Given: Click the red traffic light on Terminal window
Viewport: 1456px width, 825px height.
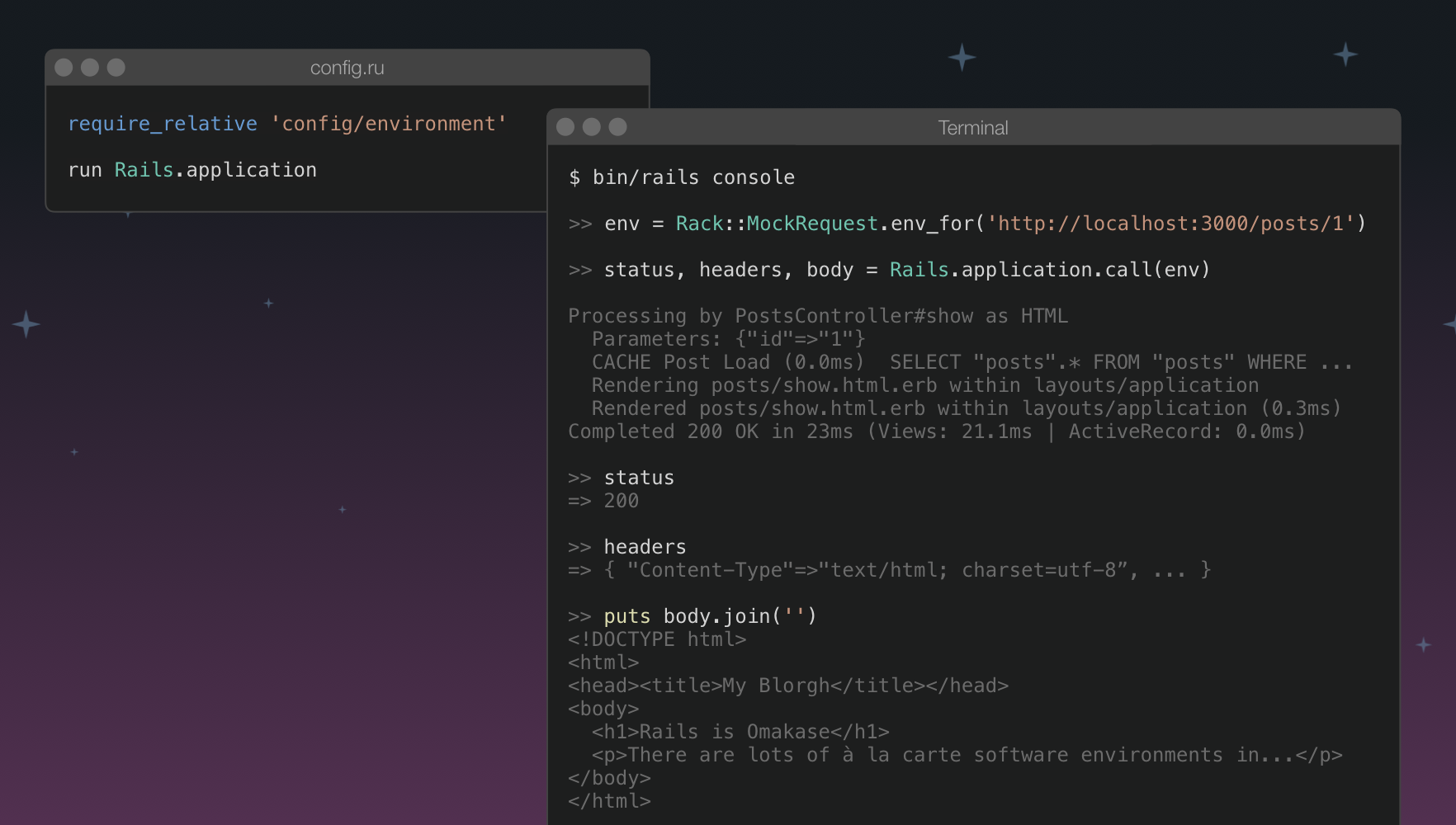Looking at the screenshot, I should click(566, 127).
